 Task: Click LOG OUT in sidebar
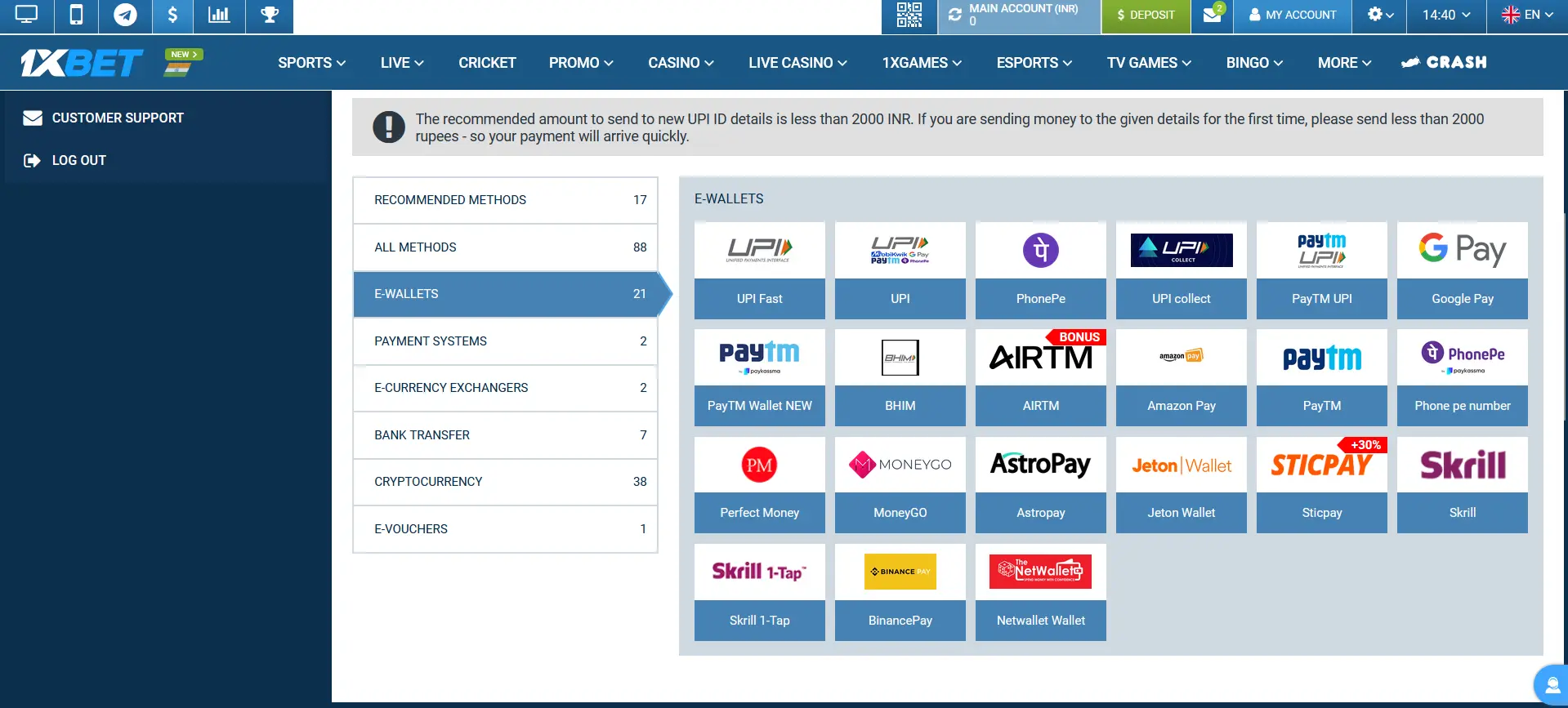[65, 160]
